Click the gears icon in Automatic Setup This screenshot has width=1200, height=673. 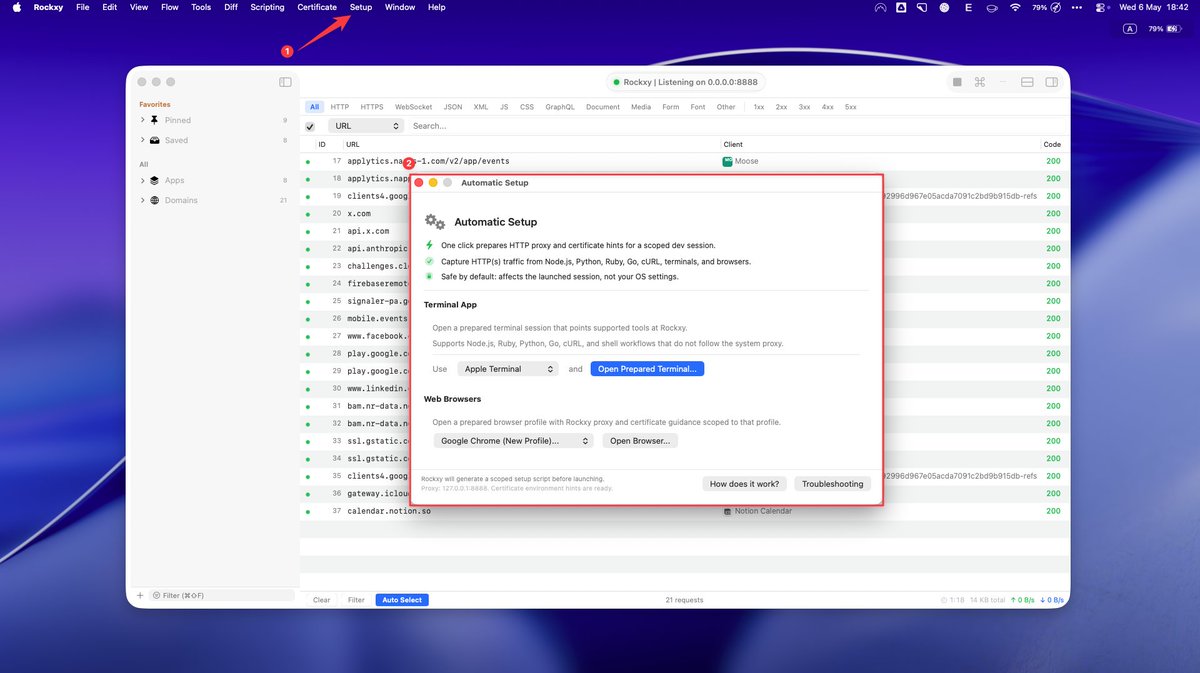click(435, 222)
